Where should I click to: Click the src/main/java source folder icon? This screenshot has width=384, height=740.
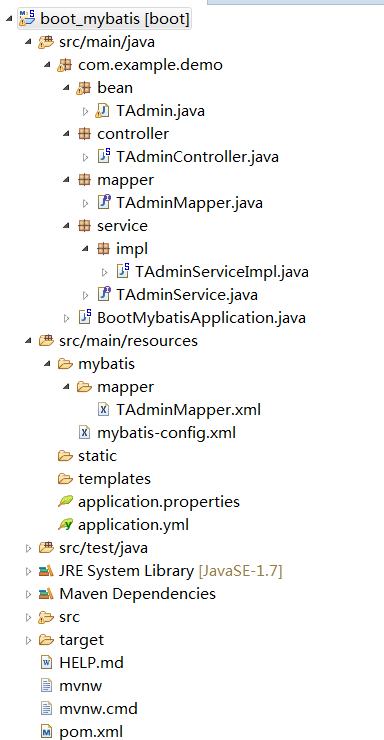click(x=46, y=42)
